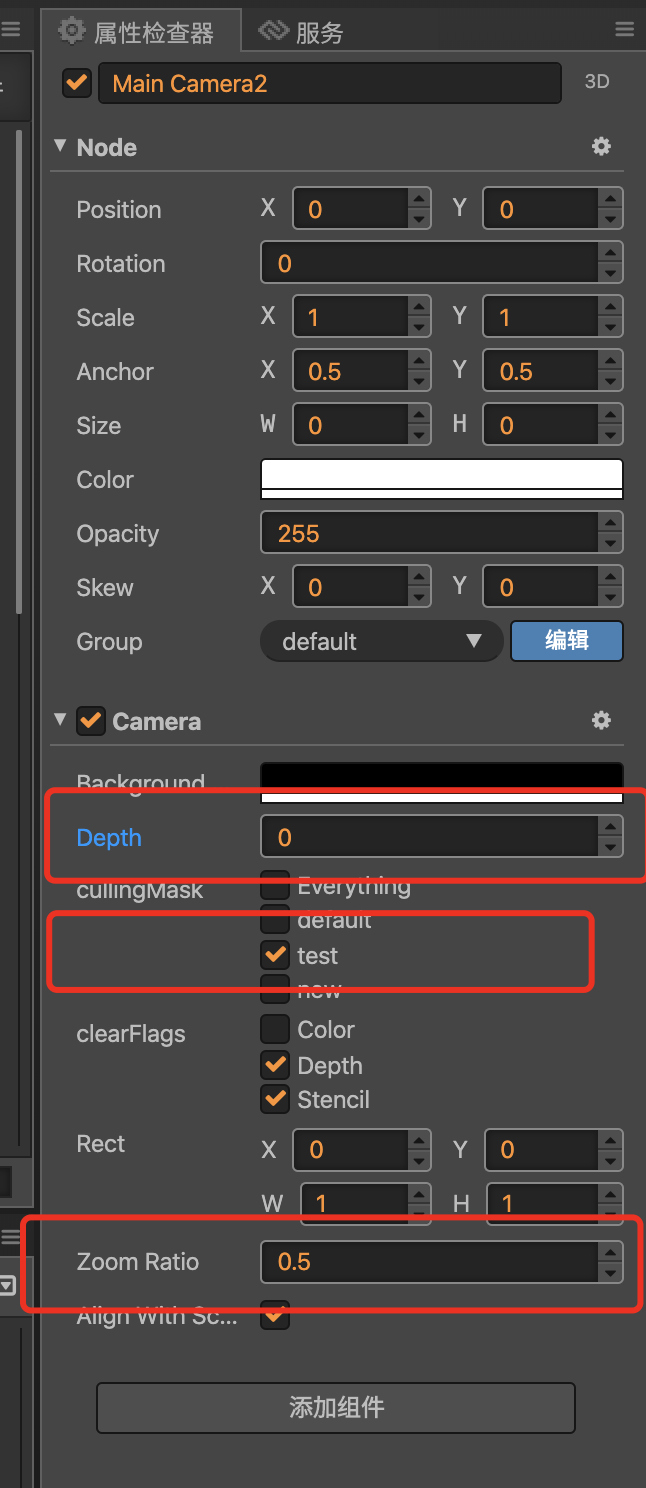The height and width of the screenshot is (1488, 646).
Task: Decrease the Zoom Ratio with down arrow
Action: click(611, 1273)
